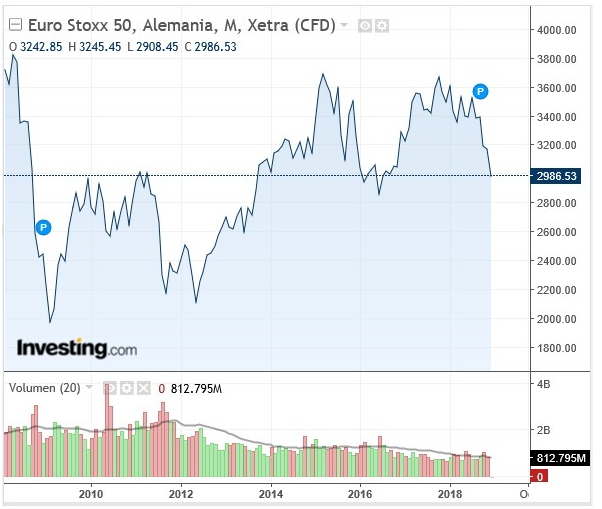Select the 2010 label on time axis
The height and width of the screenshot is (509, 602).
click(x=91, y=494)
